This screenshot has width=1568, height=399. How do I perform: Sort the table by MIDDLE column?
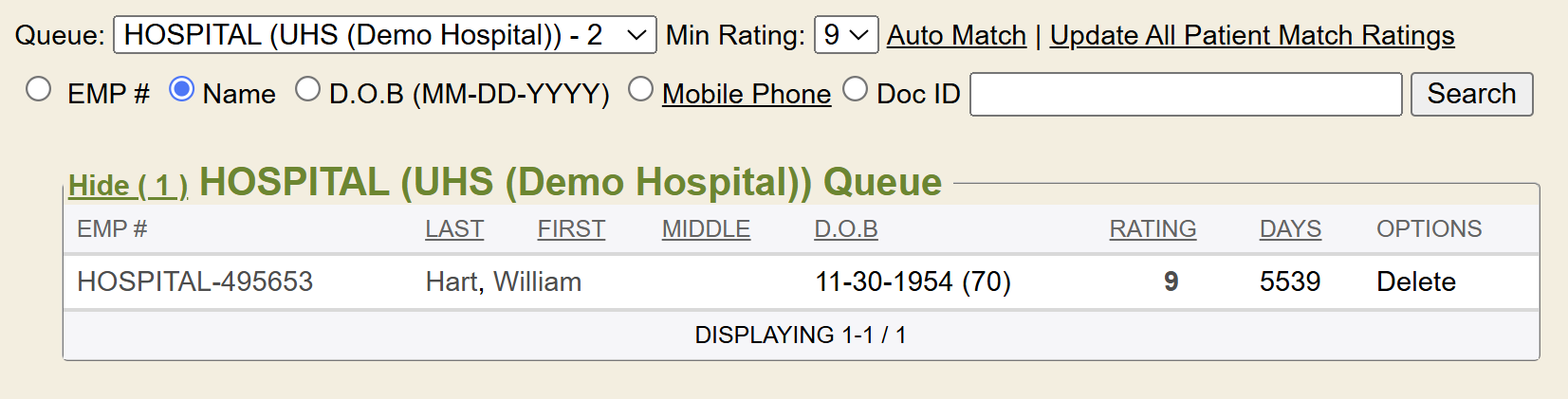point(706,229)
